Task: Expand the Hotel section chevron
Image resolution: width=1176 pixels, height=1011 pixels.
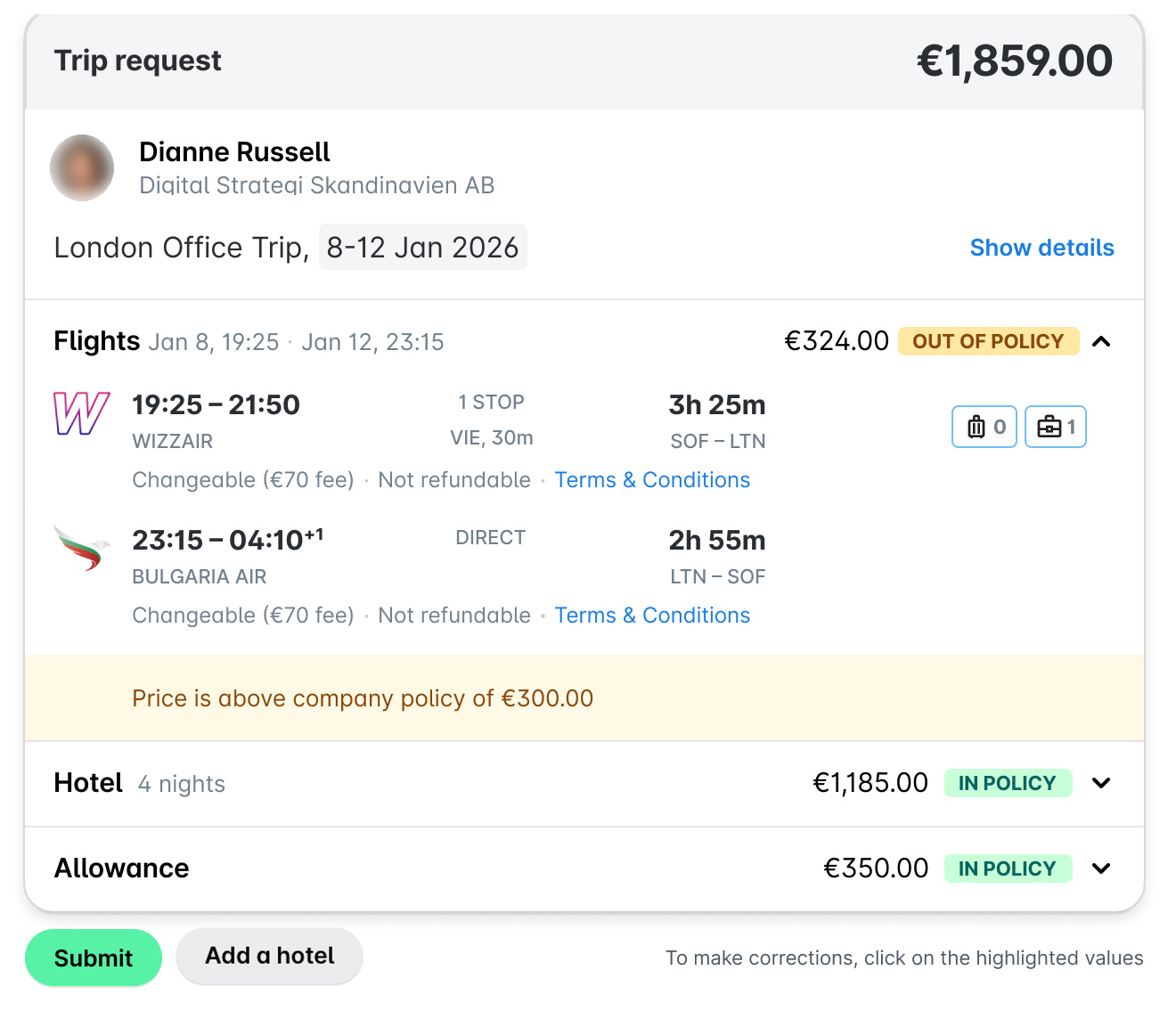Action: click(1101, 783)
